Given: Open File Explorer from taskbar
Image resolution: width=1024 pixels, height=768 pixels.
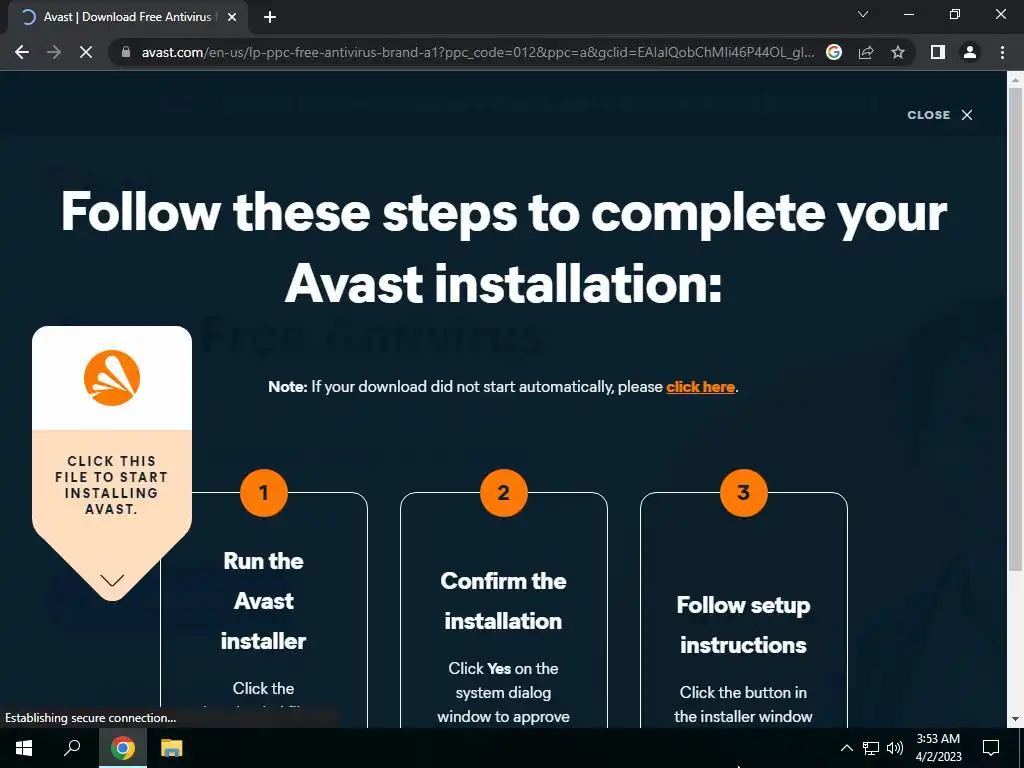Looking at the screenshot, I should (172, 748).
